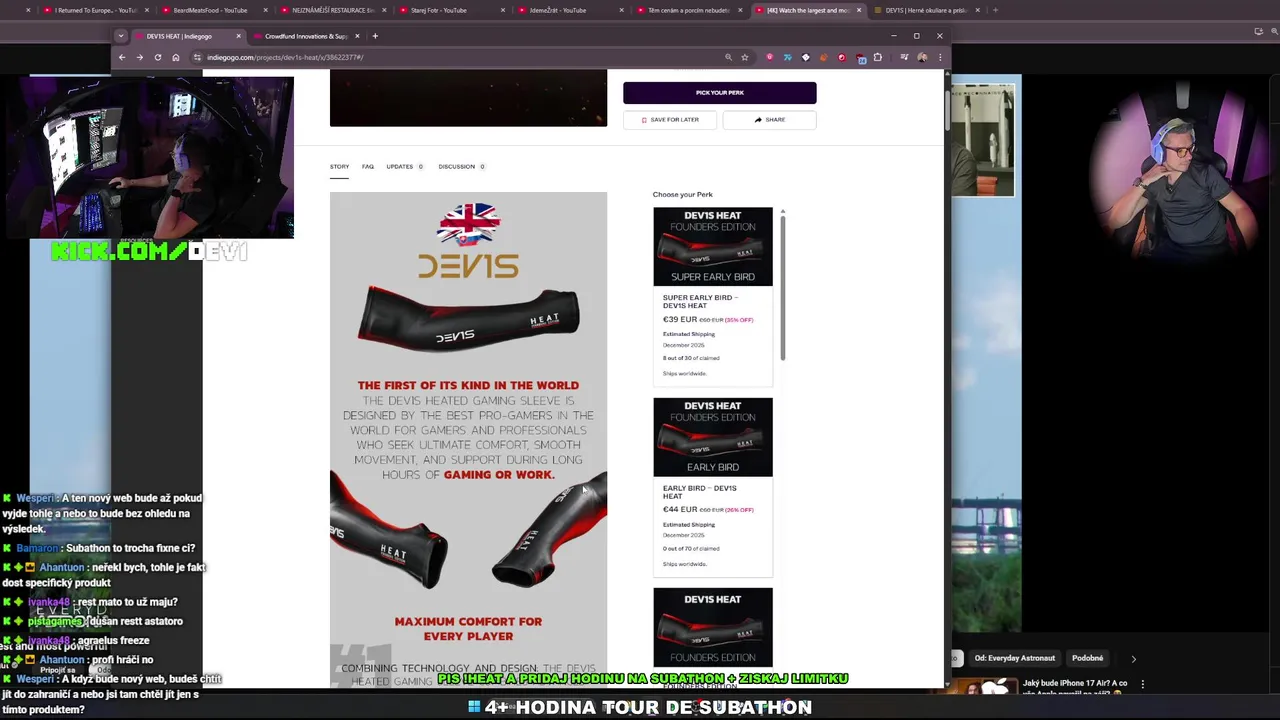This screenshot has height=720, width=1280.
Task: Close the 4K Watch the largest tab
Action: [858, 10]
